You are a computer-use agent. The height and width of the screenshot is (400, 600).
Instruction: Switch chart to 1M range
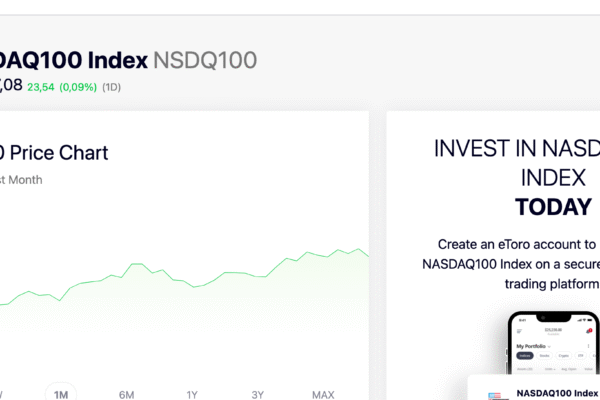point(61,394)
